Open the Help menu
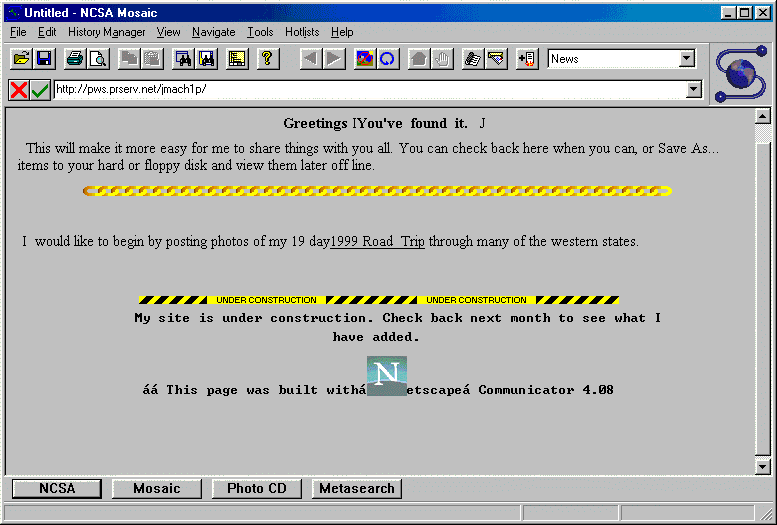777x525 pixels. click(342, 32)
